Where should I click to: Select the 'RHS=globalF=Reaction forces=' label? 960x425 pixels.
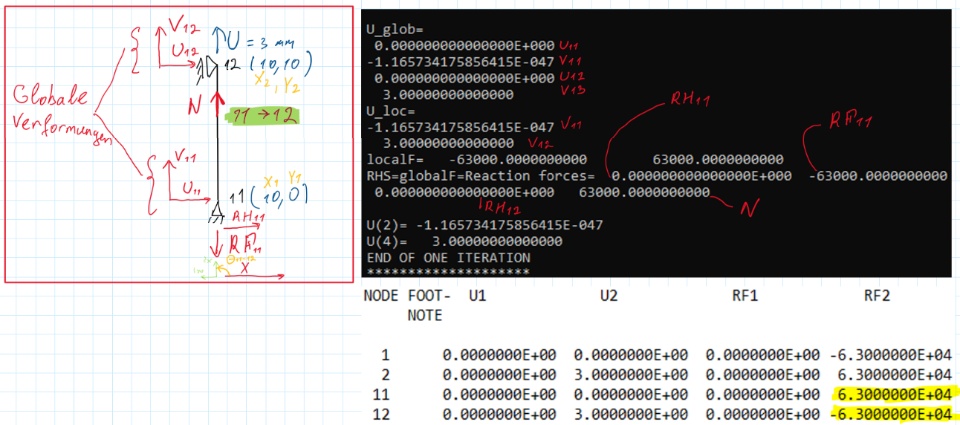(x=480, y=176)
